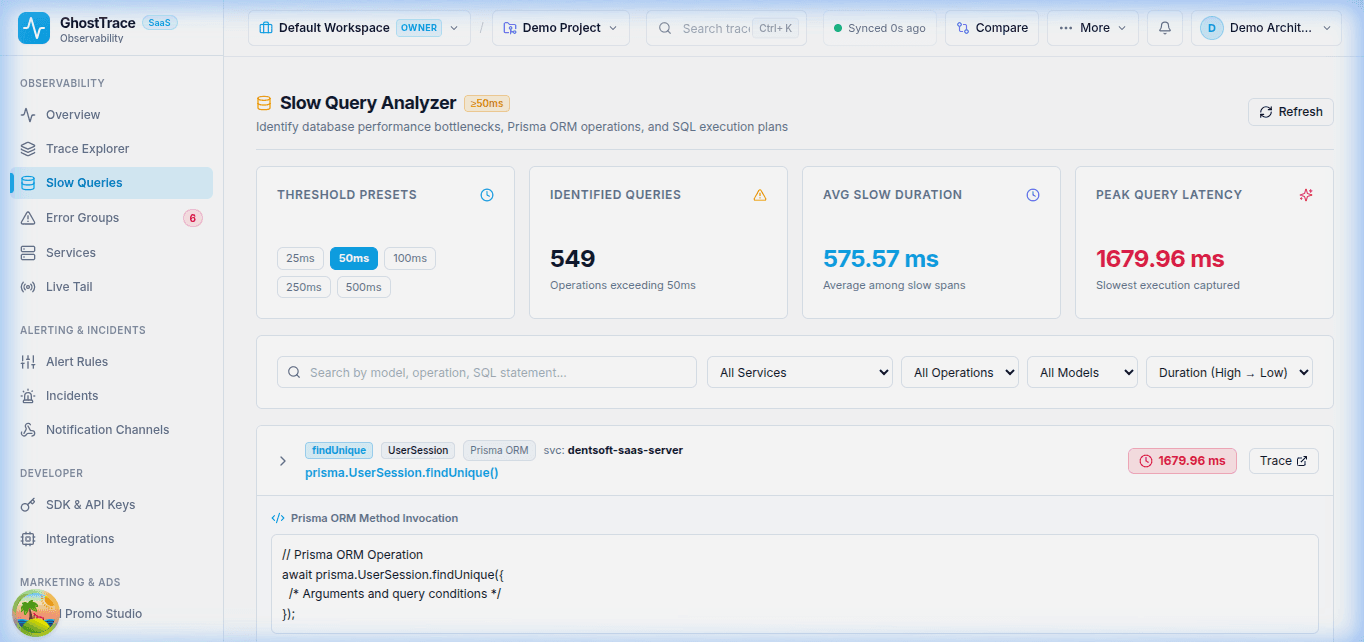This screenshot has width=1364, height=642.
Task: Collapse the UserSession findUnique query row chevron
Action: tap(283, 461)
